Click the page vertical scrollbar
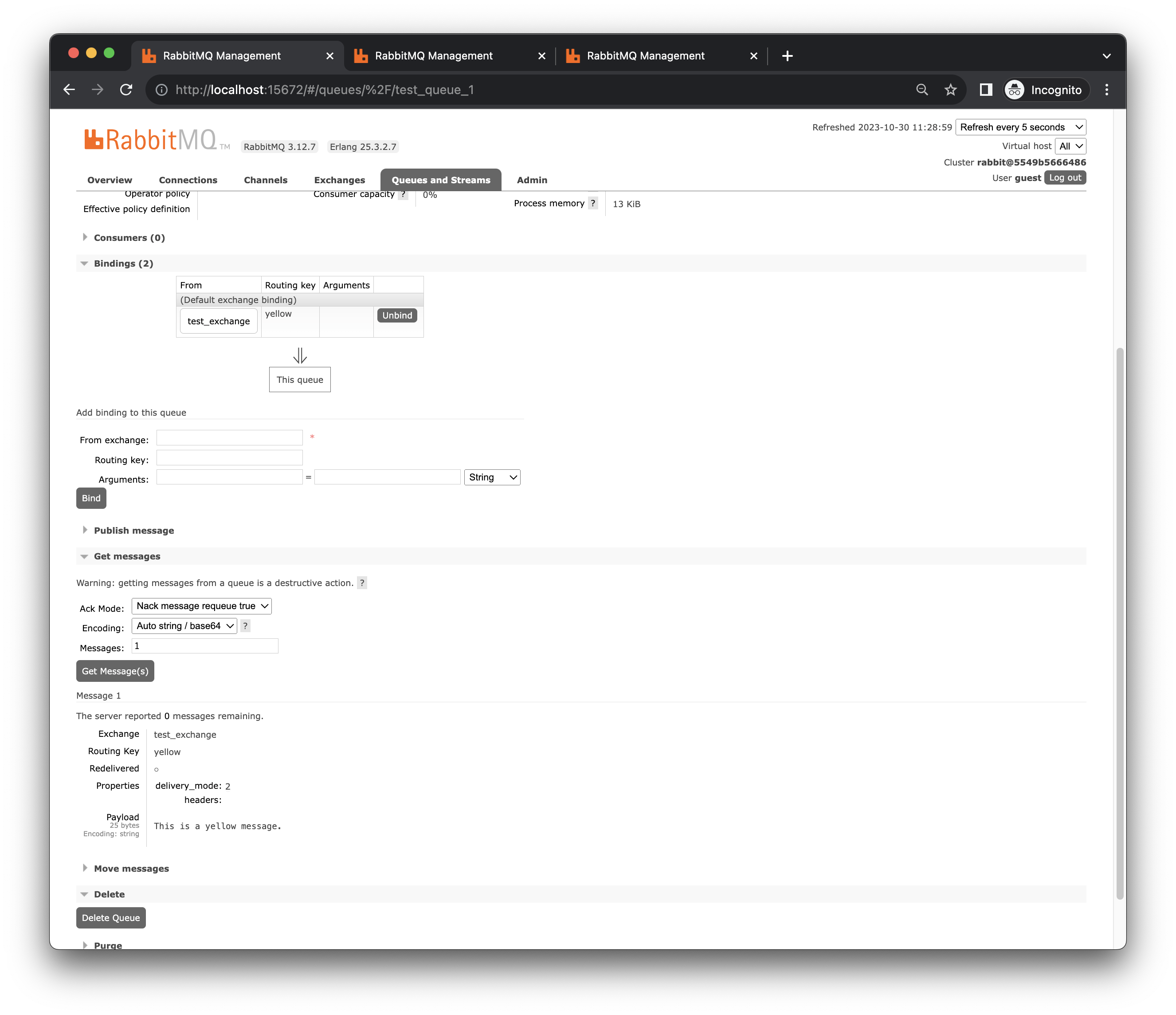 point(1120,623)
